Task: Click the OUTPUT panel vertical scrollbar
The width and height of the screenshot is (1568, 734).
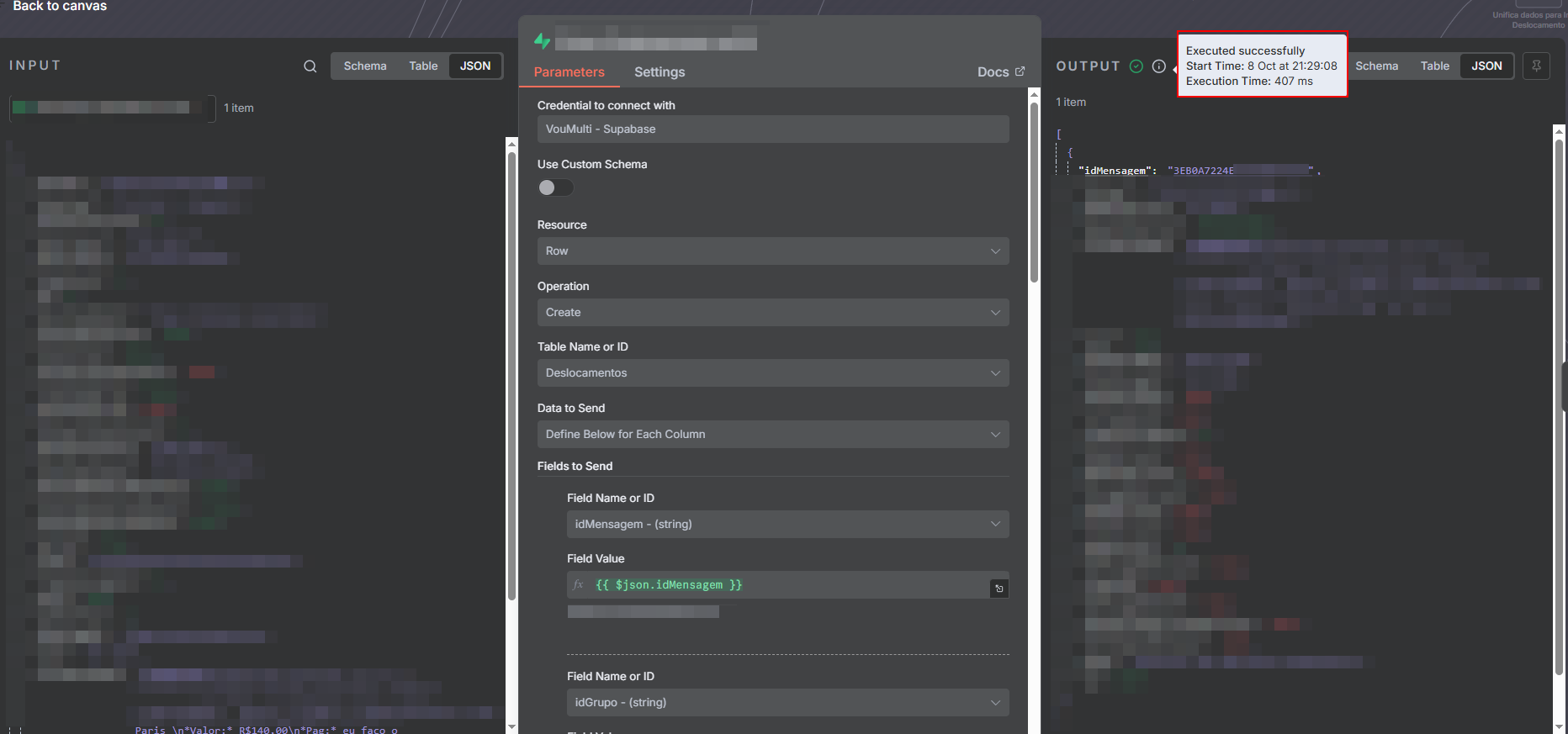Action: click(x=1559, y=408)
